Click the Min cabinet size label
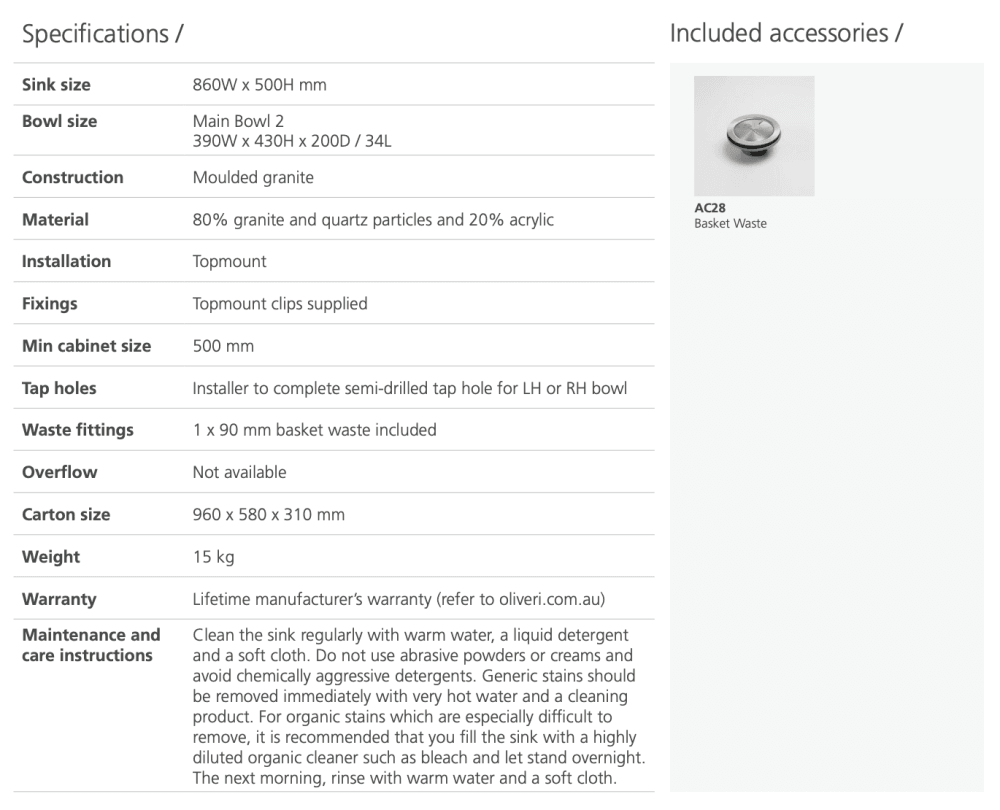The image size is (1000, 810). click(x=86, y=346)
